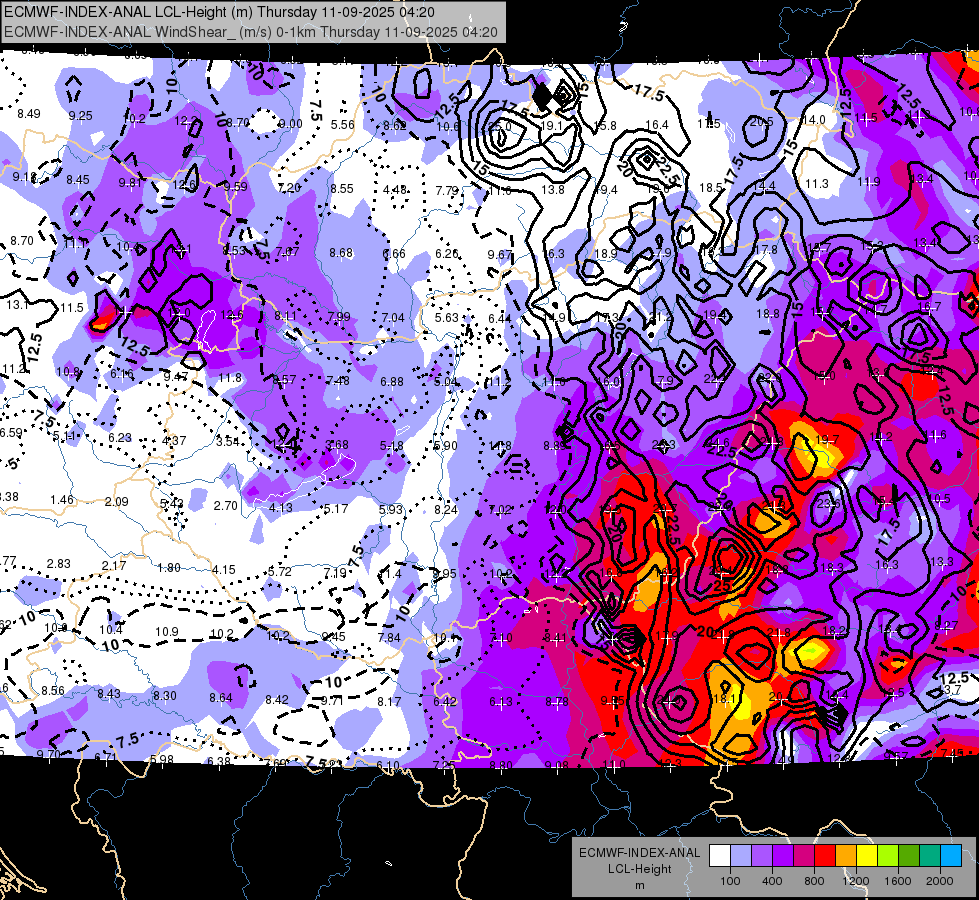This screenshot has width=979, height=900.
Task: Click the LCL-Height title line at top
Action: tap(219, 12)
